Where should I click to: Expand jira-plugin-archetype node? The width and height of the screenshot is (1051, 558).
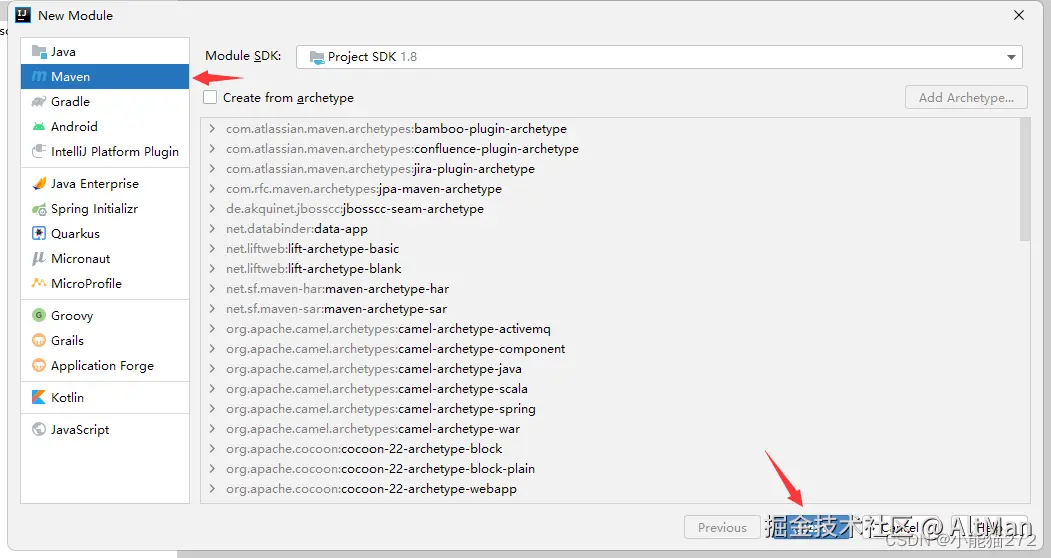[212, 169]
